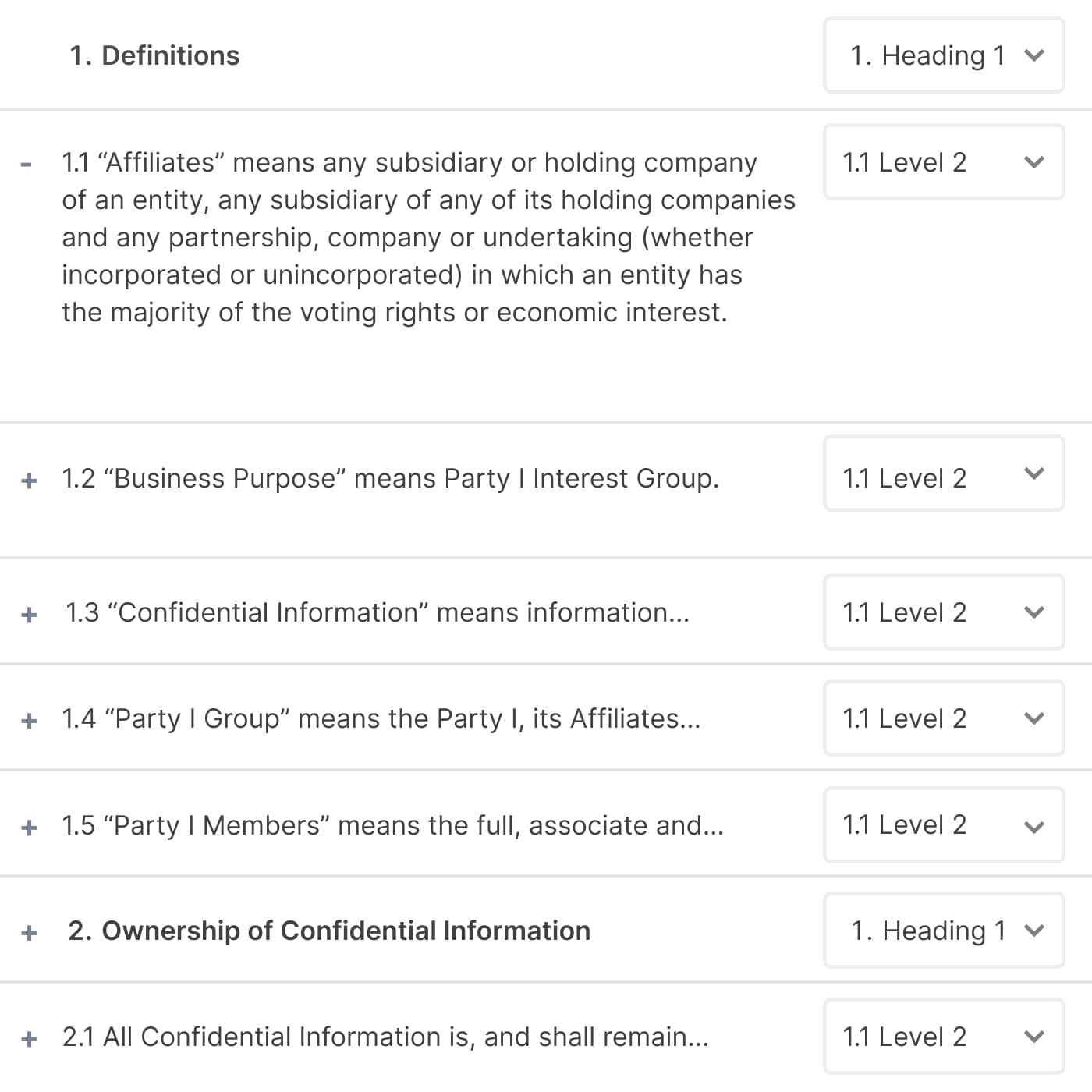Click the 1.5 Party I Members clause text

click(x=392, y=825)
